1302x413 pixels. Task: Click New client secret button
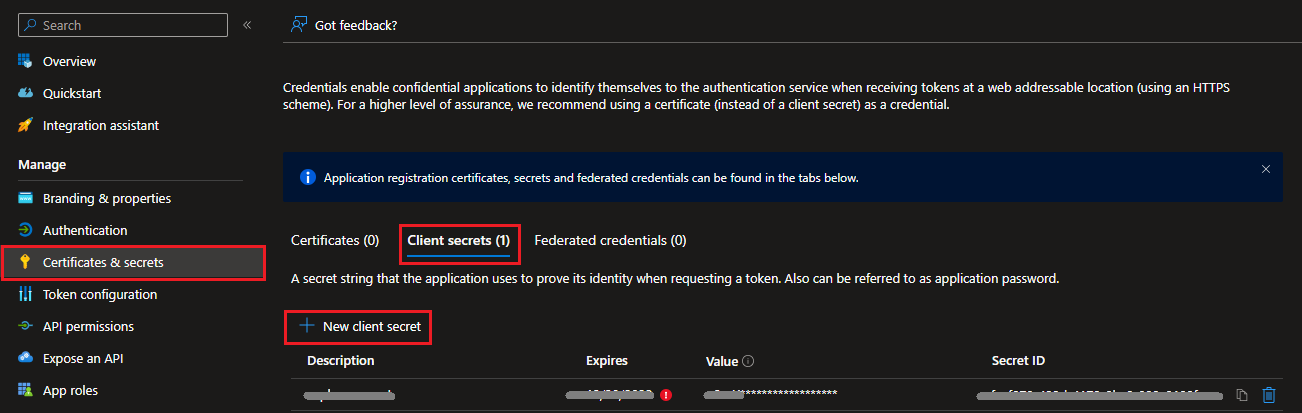[x=360, y=327]
